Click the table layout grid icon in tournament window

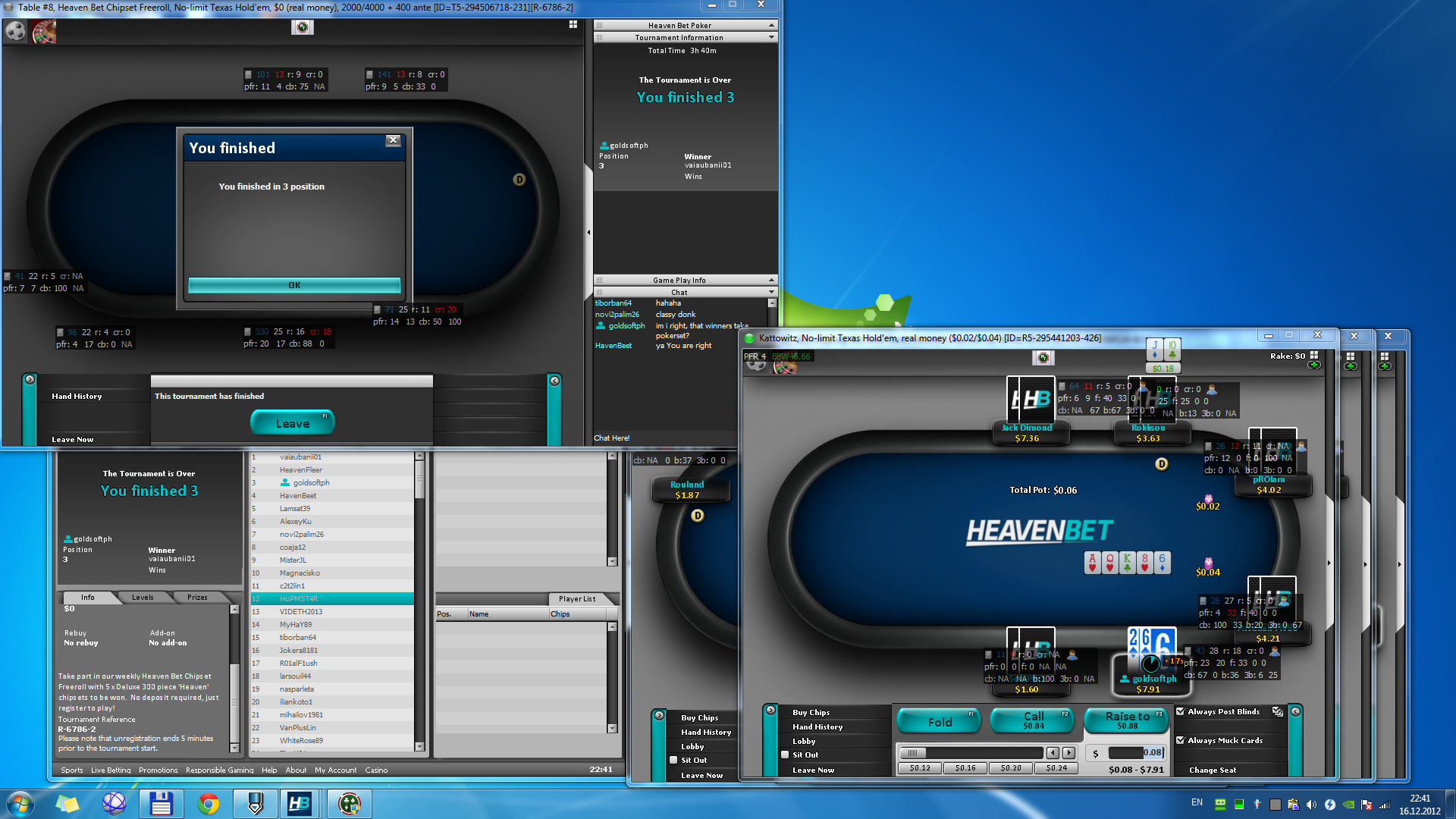pyautogui.click(x=573, y=24)
